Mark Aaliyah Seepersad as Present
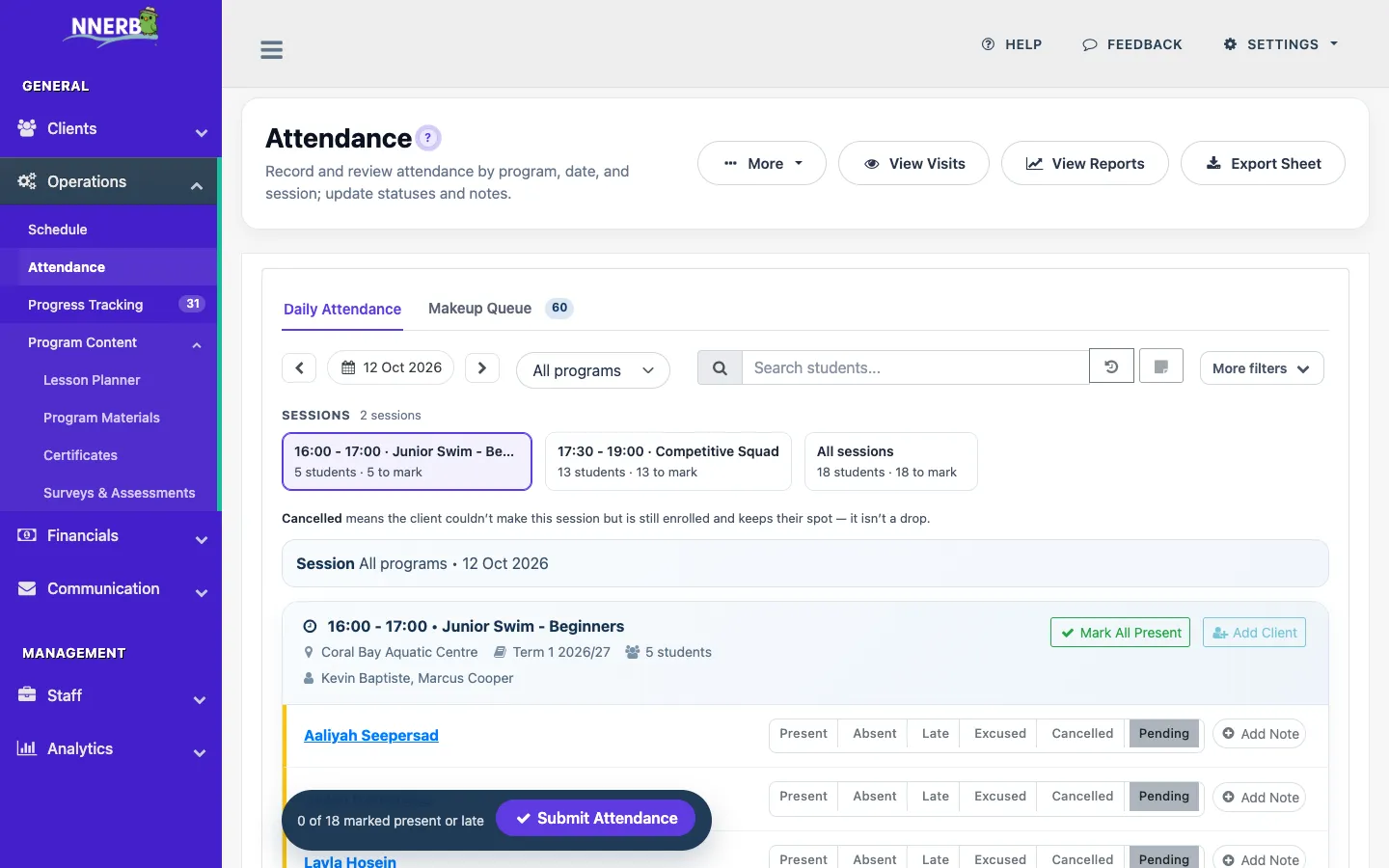 coord(803,734)
